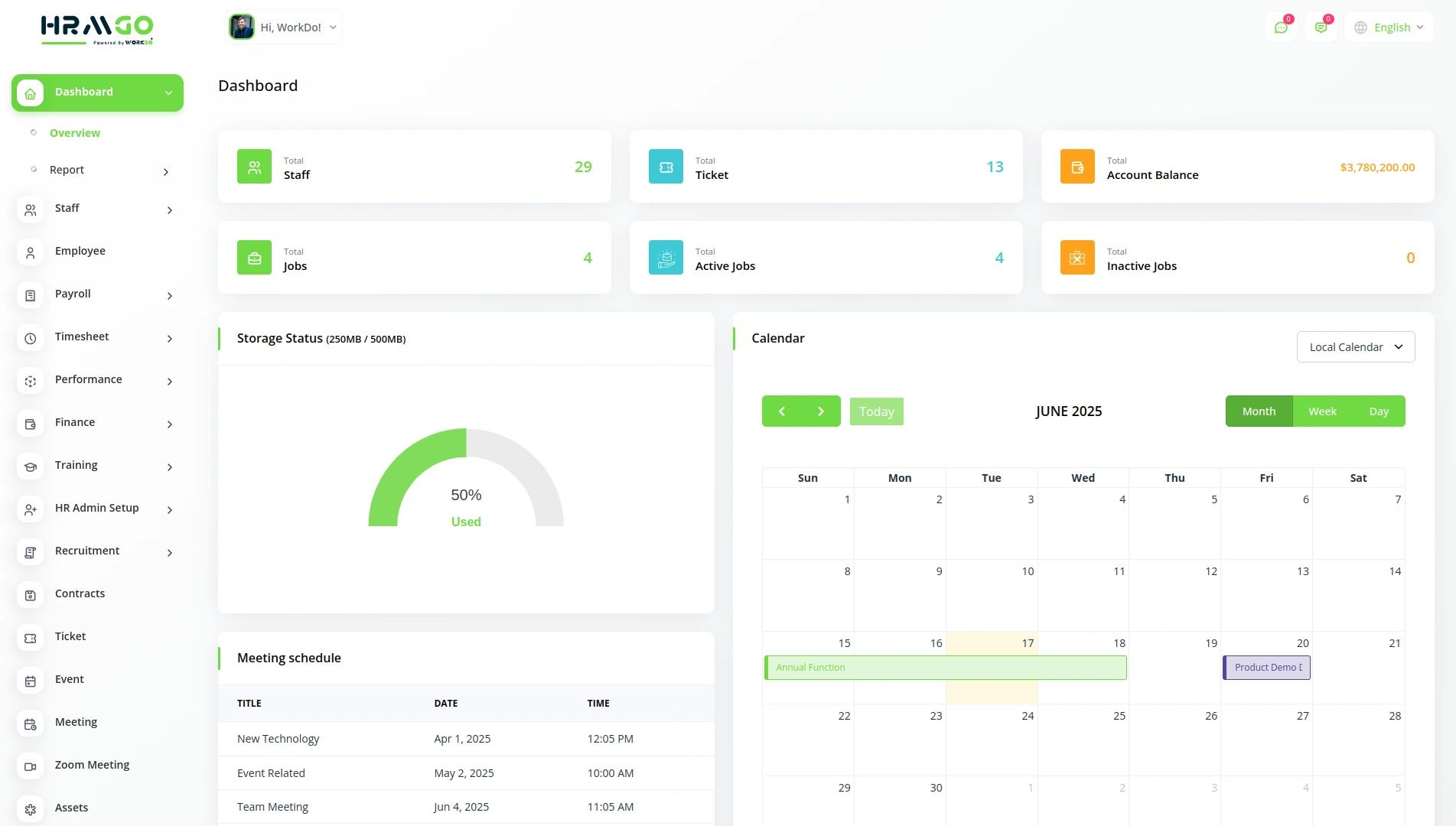Click the Account Balance wallet icon
Viewport: 1456px width, 826px height.
pos(1077,167)
